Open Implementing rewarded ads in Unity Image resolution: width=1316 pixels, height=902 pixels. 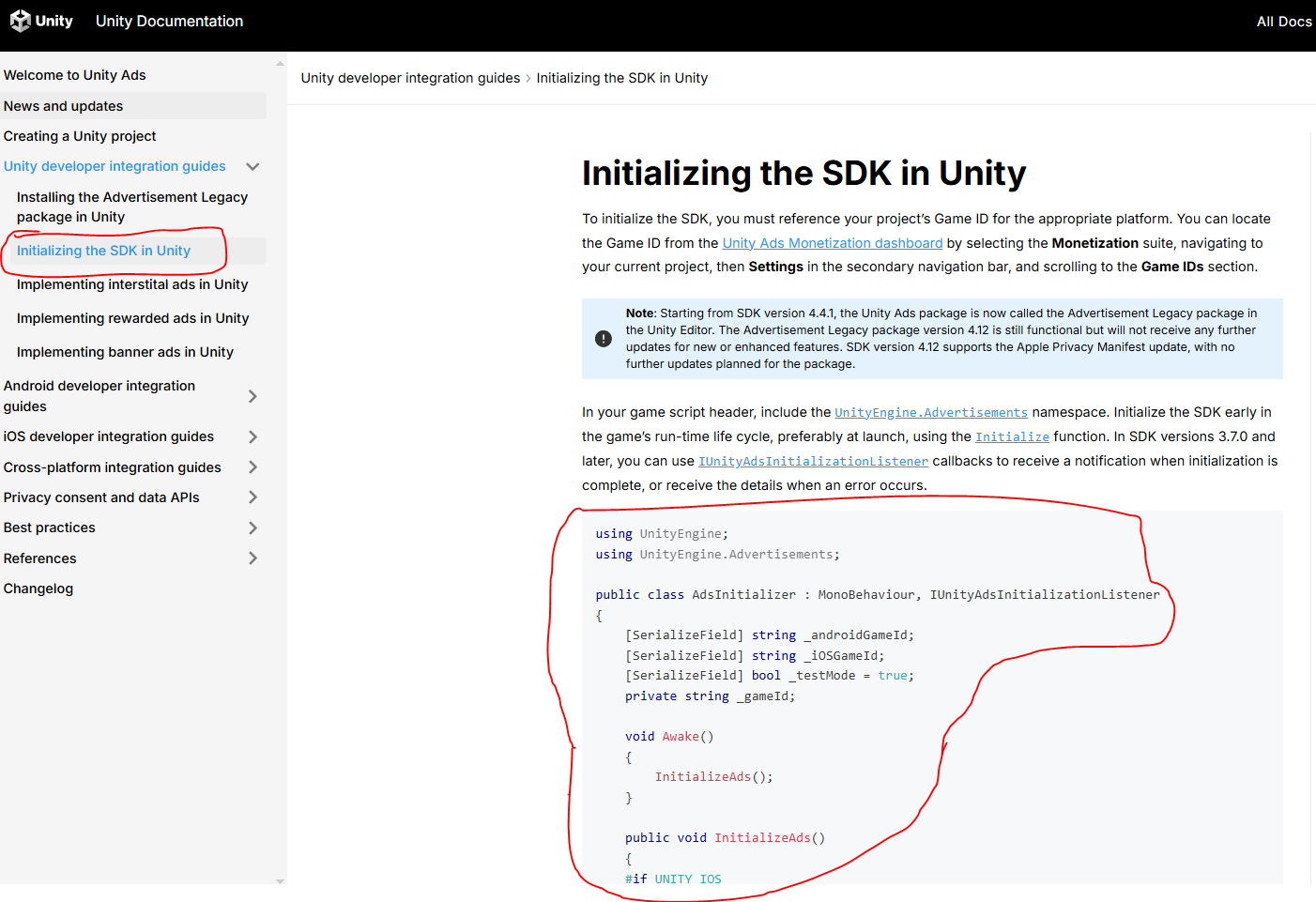point(133,318)
